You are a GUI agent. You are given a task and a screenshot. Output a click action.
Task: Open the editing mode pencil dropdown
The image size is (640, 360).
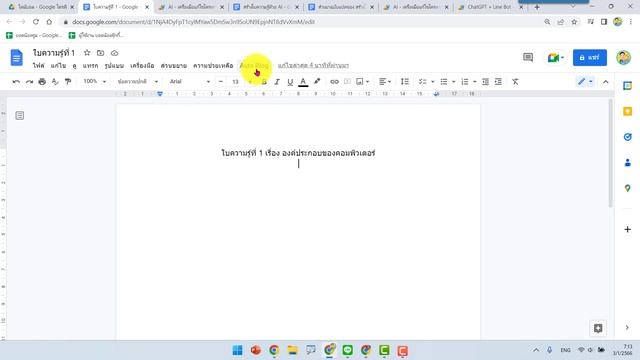(585, 82)
